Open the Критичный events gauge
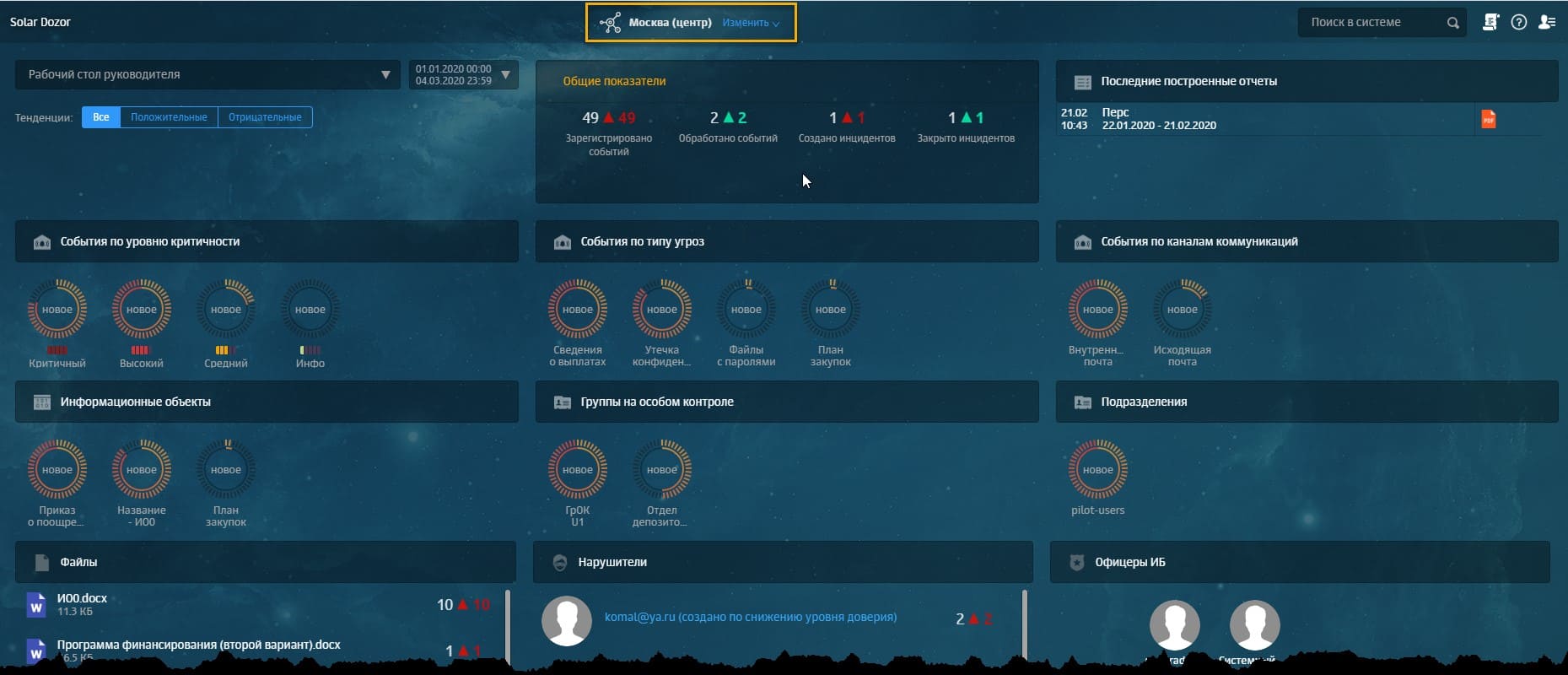The width and height of the screenshot is (1568, 675). pos(57,310)
